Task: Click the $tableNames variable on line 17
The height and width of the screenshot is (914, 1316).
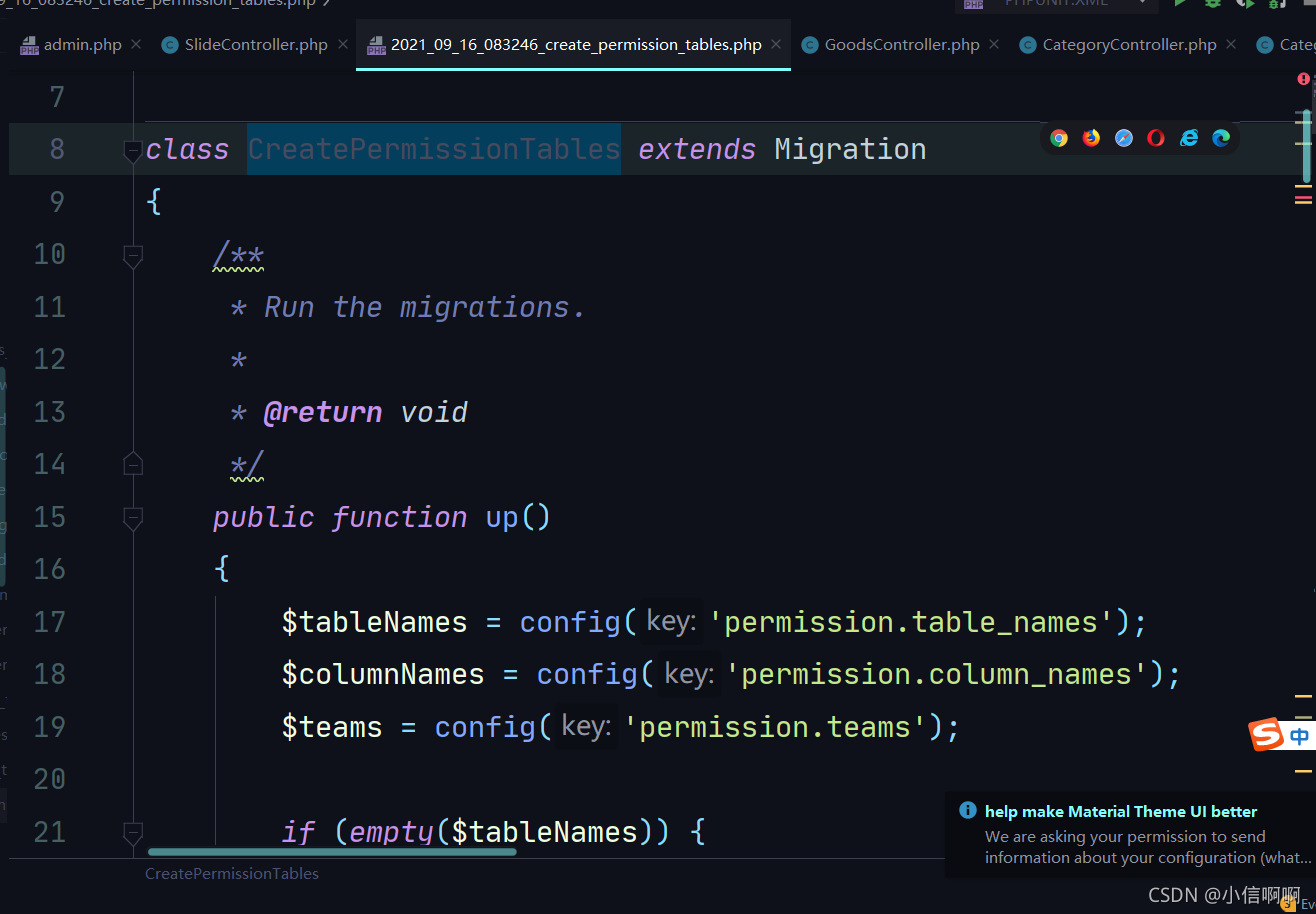Action: coord(374,622)
